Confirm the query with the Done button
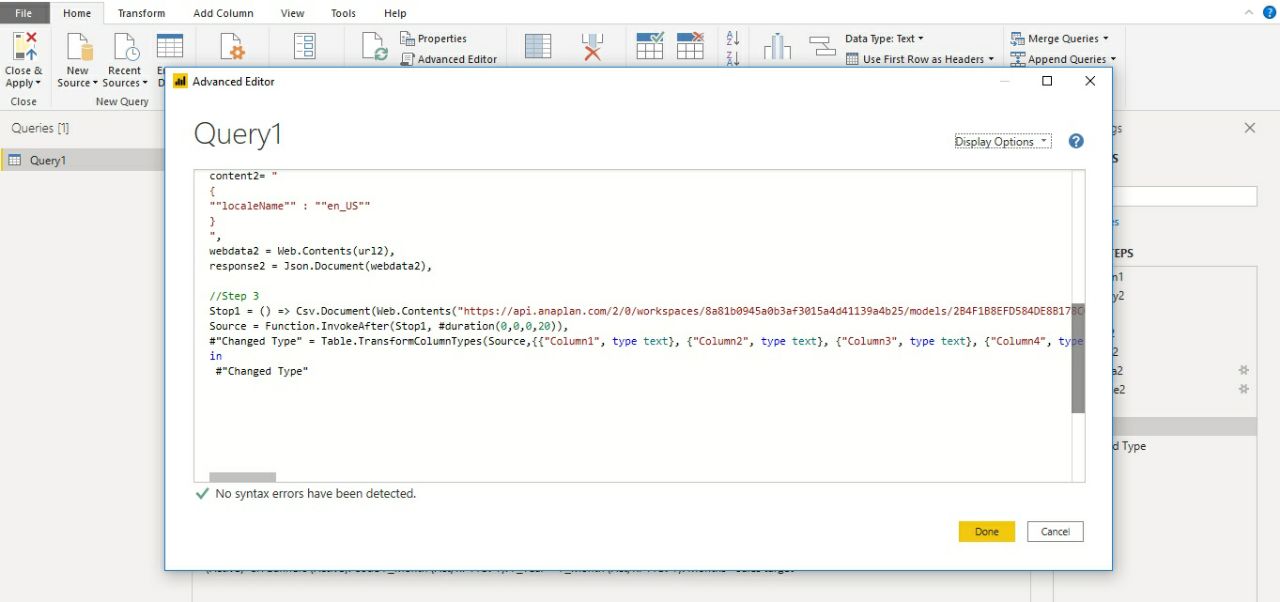Viewport: 1280px width, 602px height. tap(986, 532)
